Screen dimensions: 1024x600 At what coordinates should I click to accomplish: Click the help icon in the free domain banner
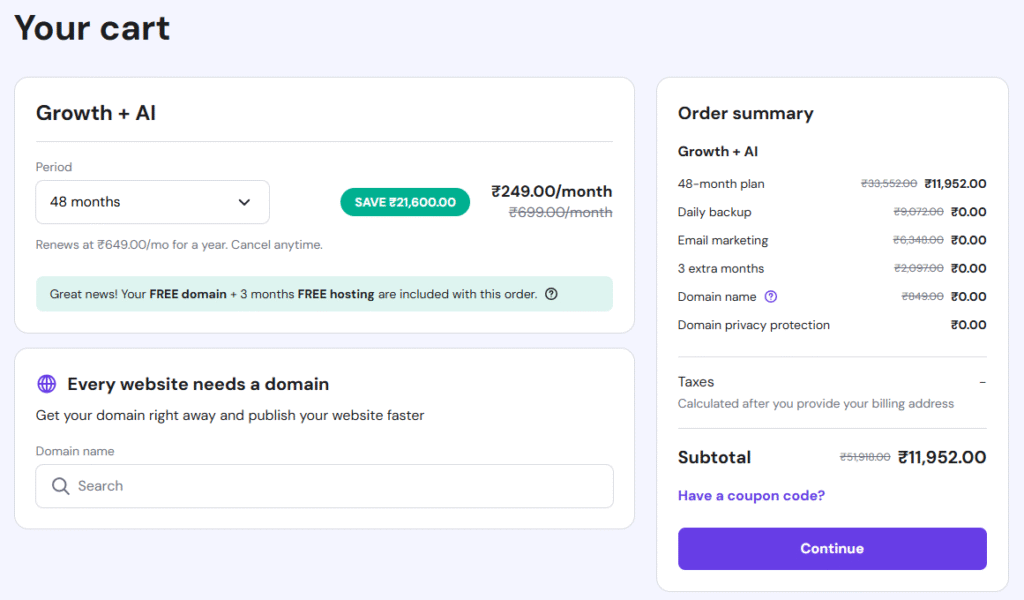click(551, 294)
